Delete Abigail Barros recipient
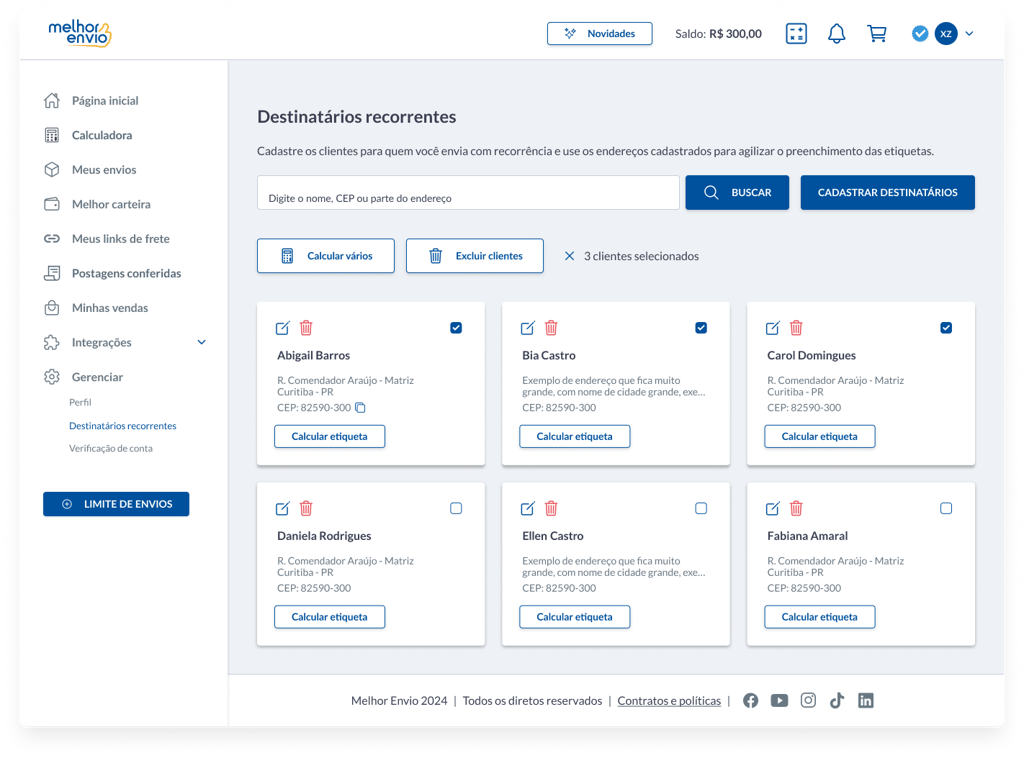The image size is (1024, 758). point(306,328)
